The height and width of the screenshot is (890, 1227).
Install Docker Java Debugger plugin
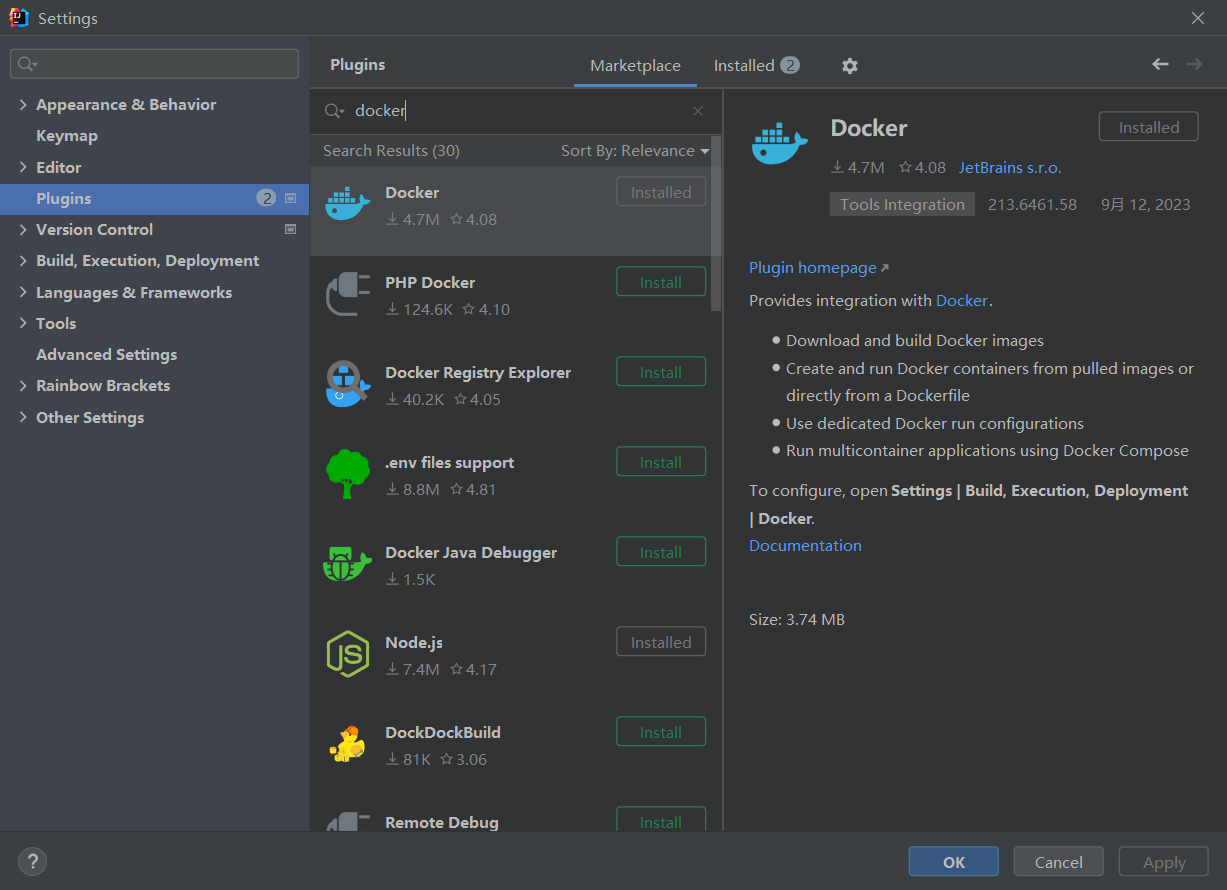point(661,552)
